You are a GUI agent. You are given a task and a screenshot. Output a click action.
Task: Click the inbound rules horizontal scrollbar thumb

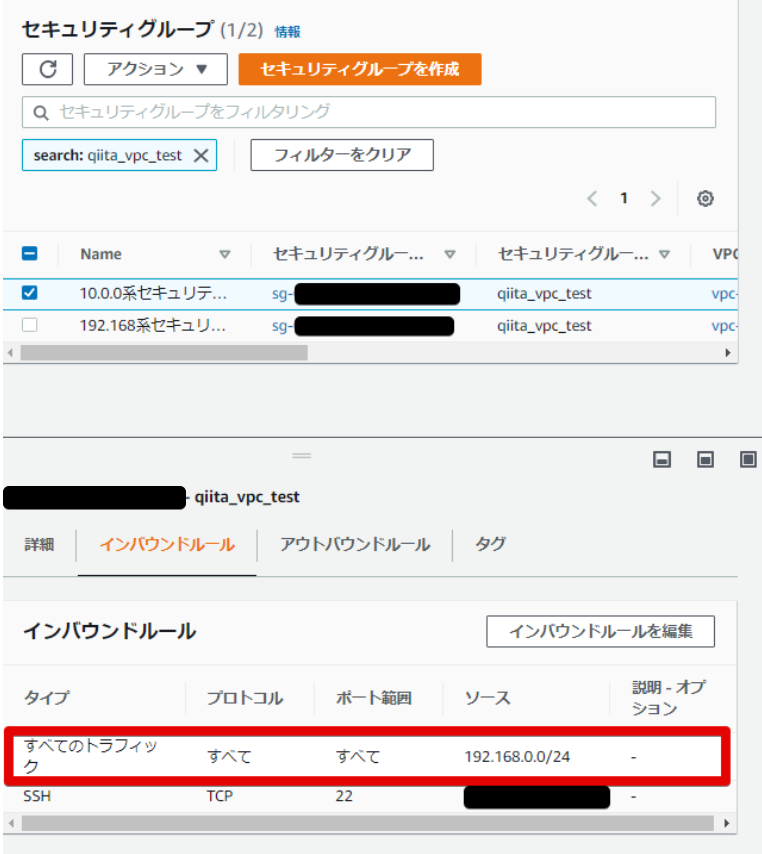(368, 823)
